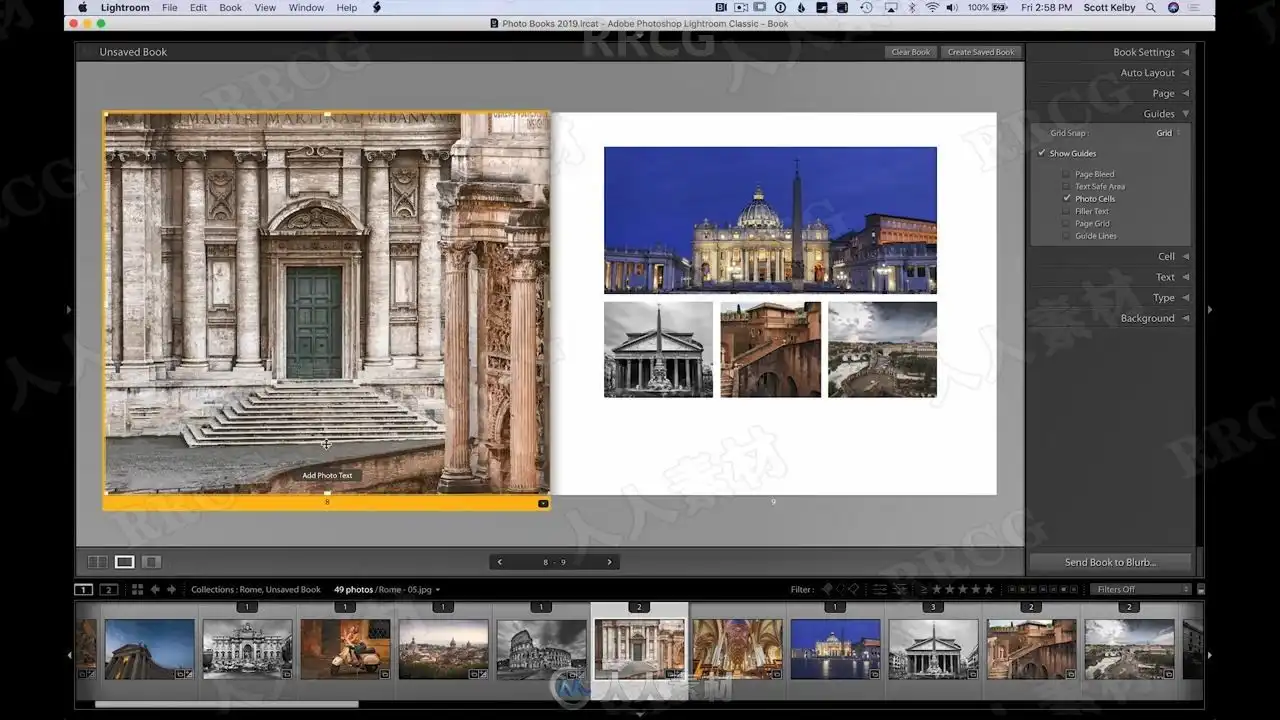1280x720 pixels.
Task: Go forward to next photo source
Action: 171,590
